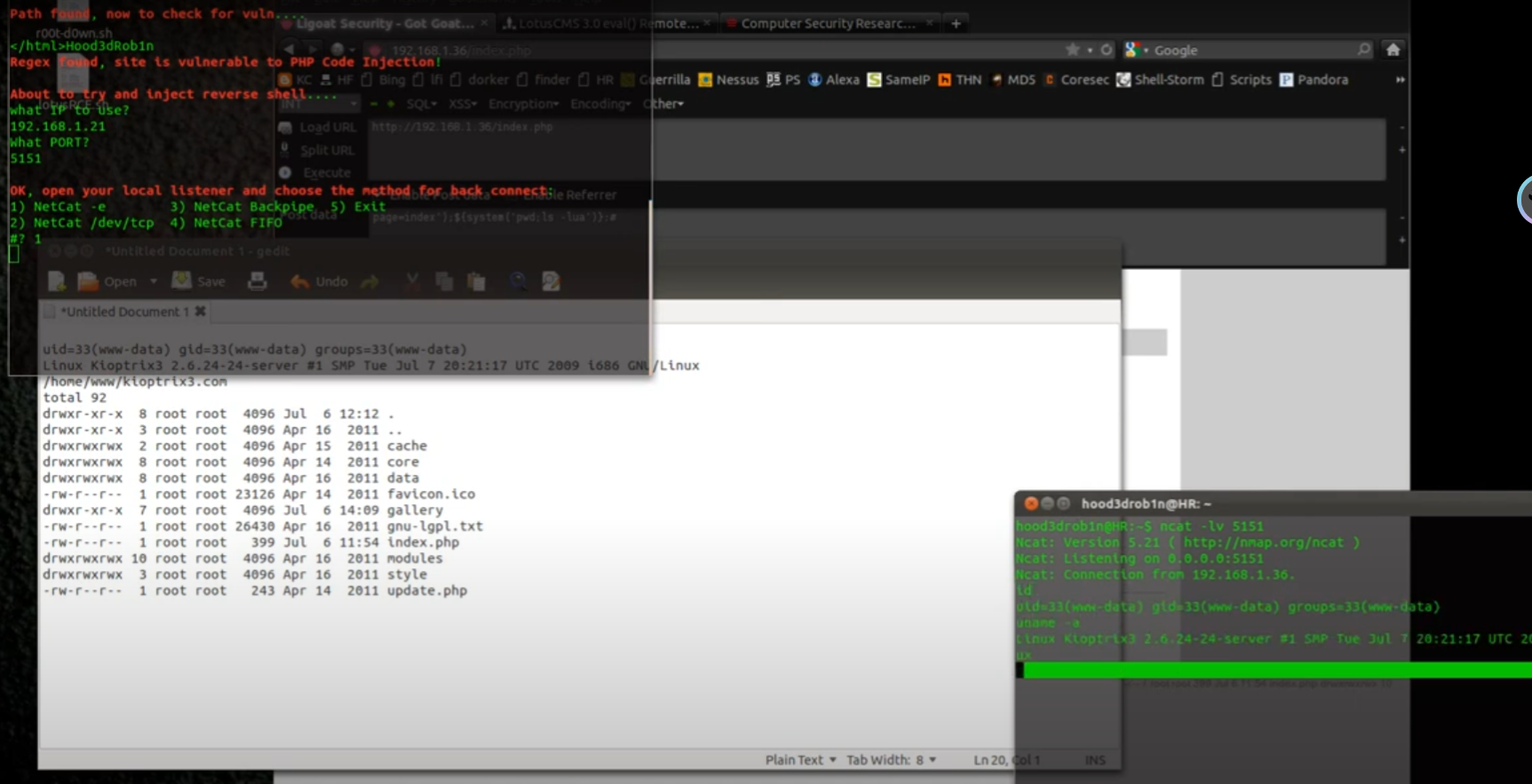Paste clipboard in gedit toolbar
The height and width of the screenshot is (784, 1532).
[x=477, y=281]
